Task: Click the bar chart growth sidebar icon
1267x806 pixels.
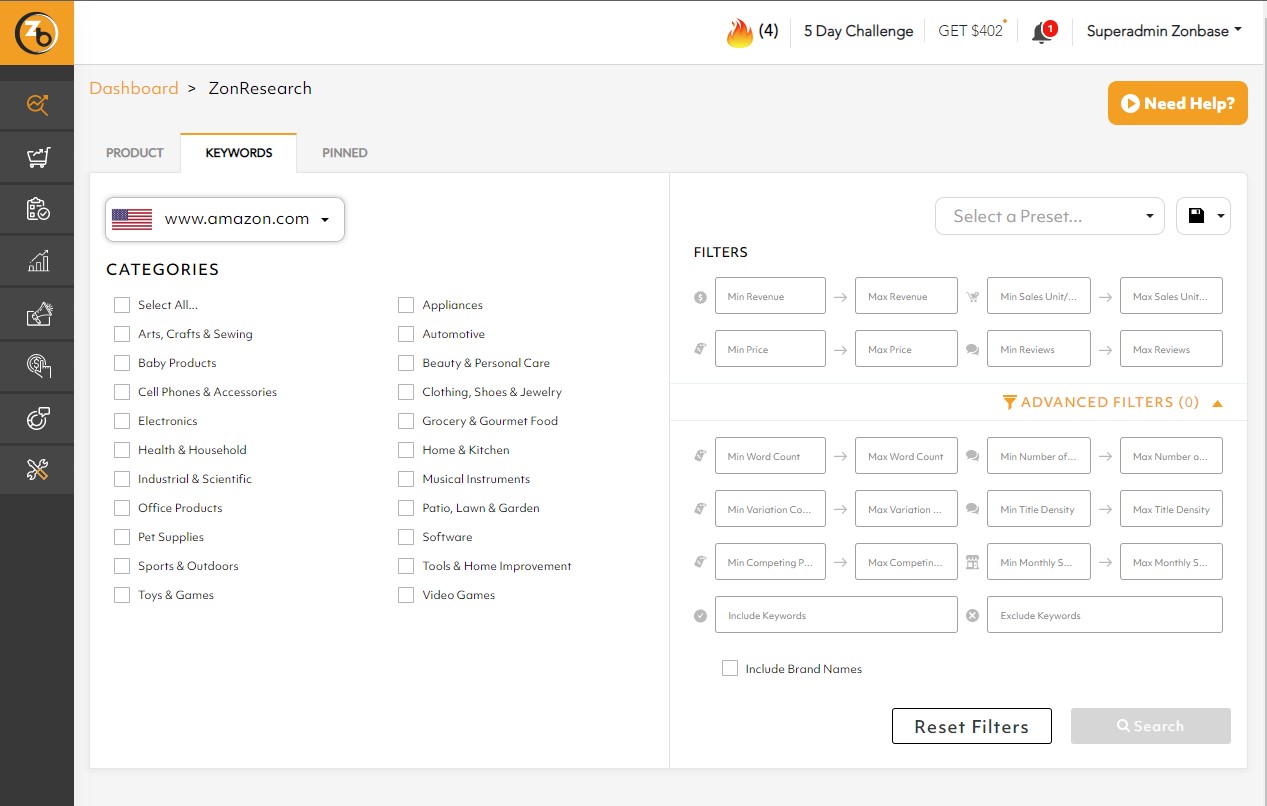Action: pos(37,261)
